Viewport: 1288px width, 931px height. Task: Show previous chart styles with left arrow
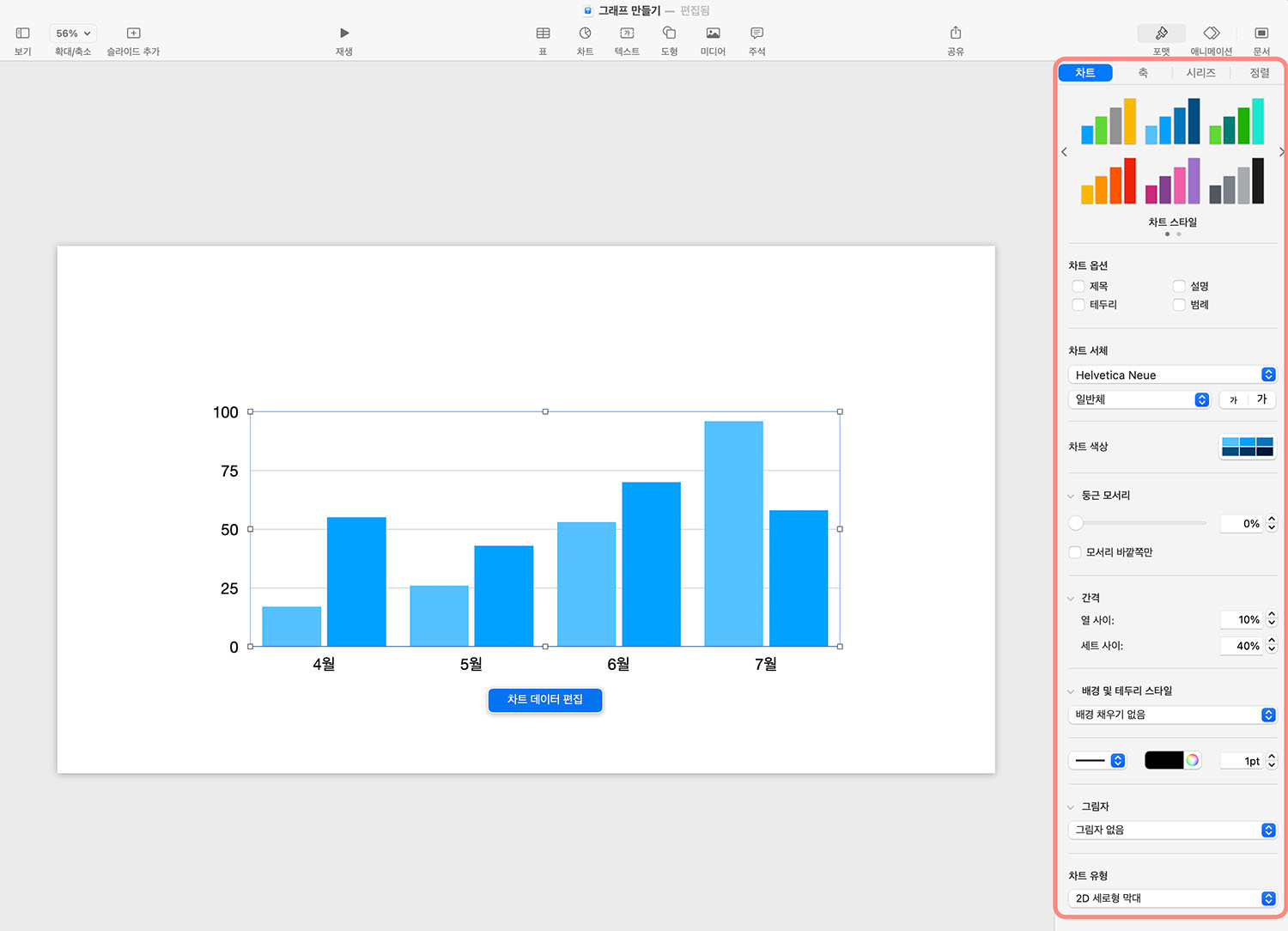click(x=1065, y=152)
